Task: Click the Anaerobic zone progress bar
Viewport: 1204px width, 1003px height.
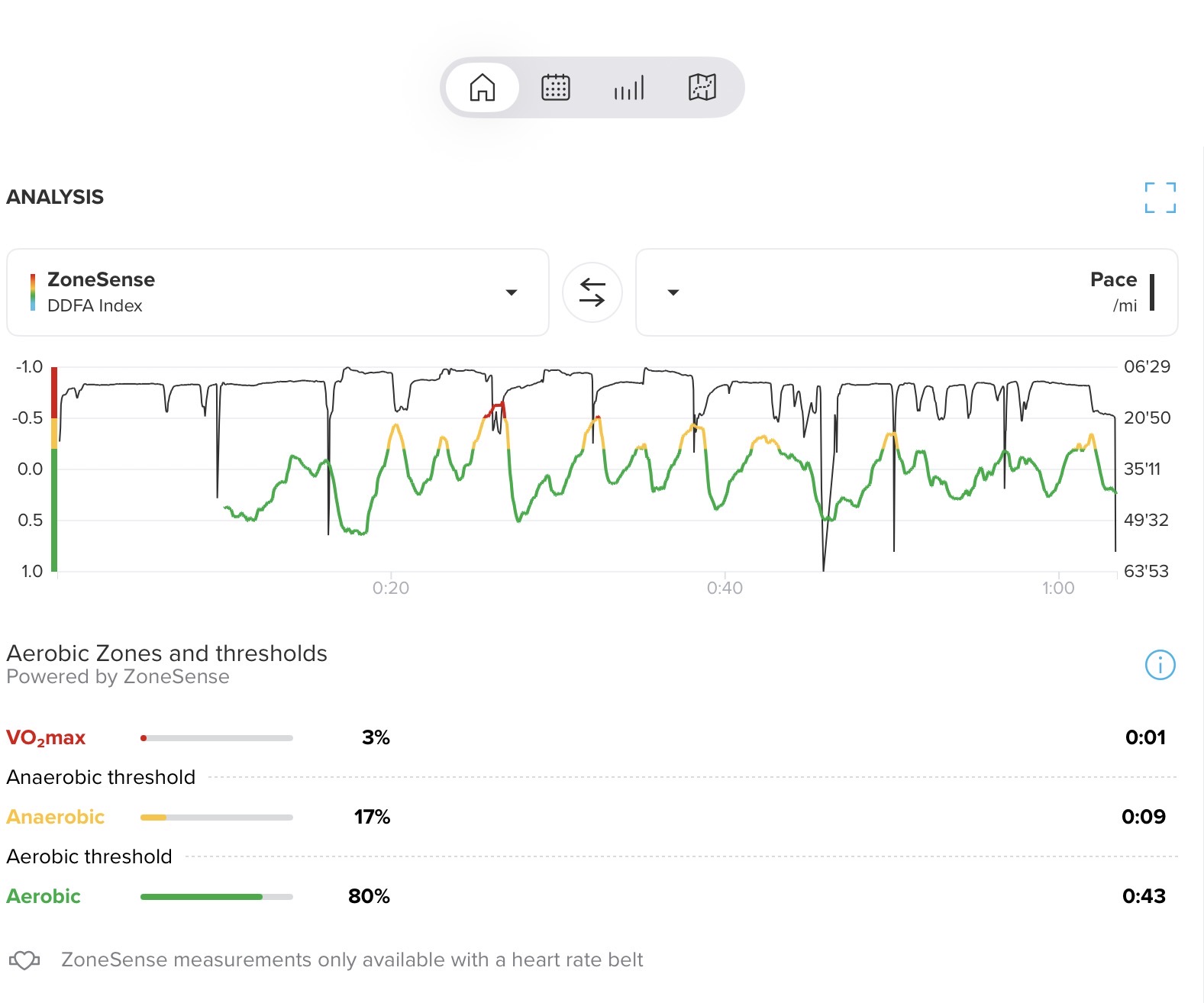Action: (216, 818)
